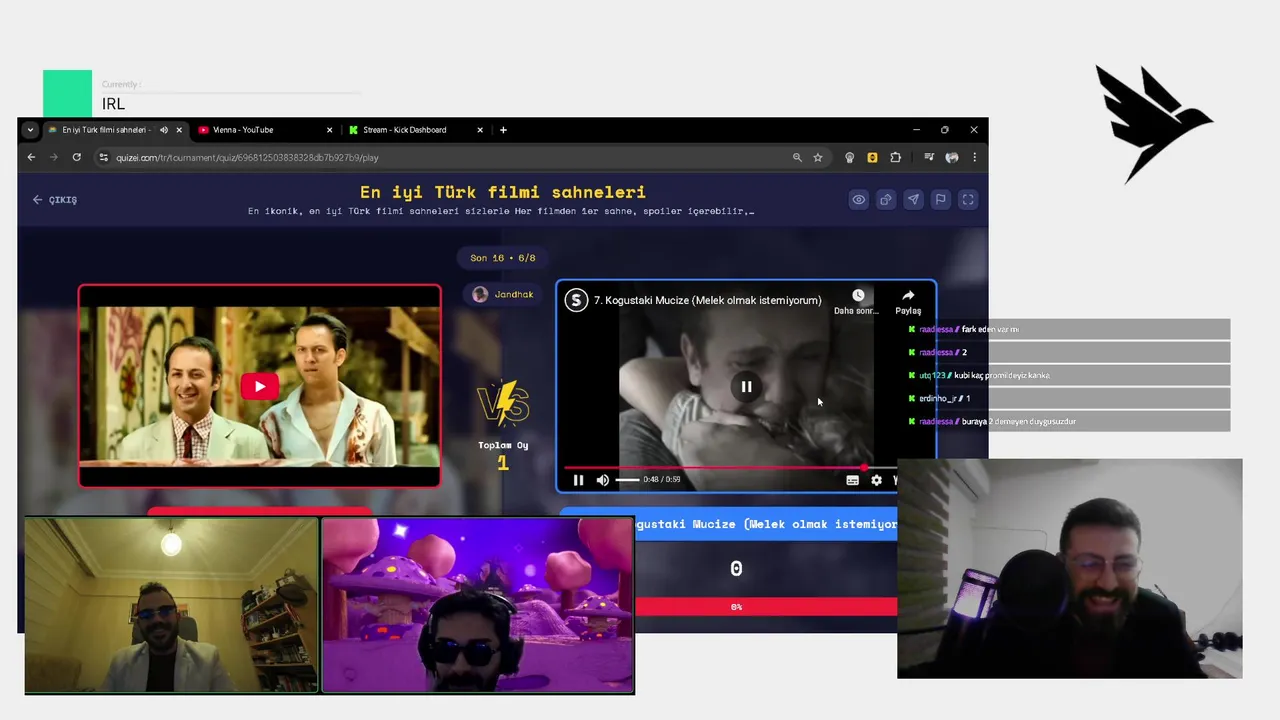Close the En iyi Türk filmi tab
1280x720 pixels.
(179, 130)
